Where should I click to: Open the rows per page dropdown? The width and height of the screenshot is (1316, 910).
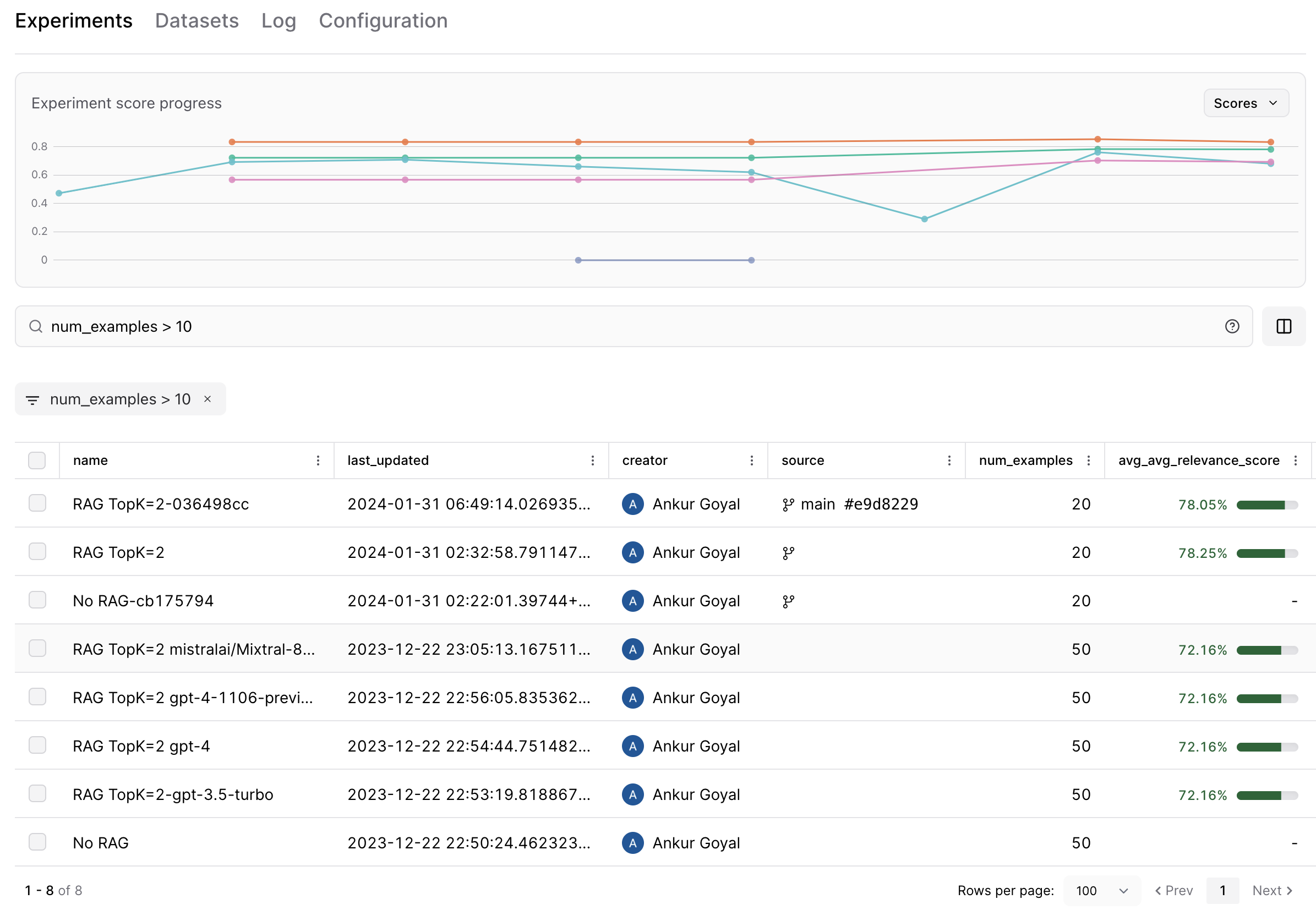tap(1102, 890)
